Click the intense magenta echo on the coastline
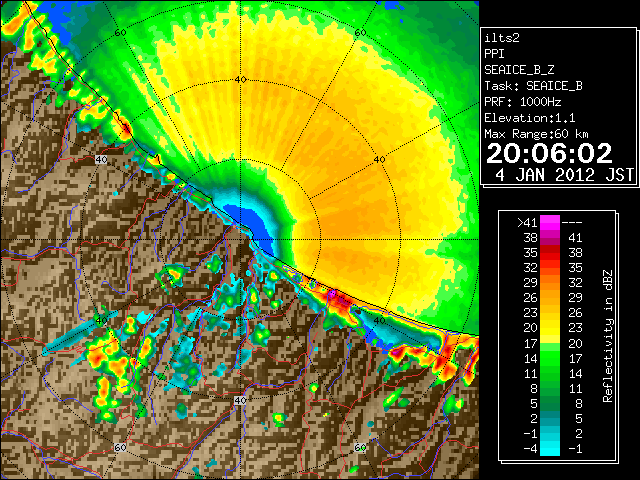The image size is (640, 480). 333,293
